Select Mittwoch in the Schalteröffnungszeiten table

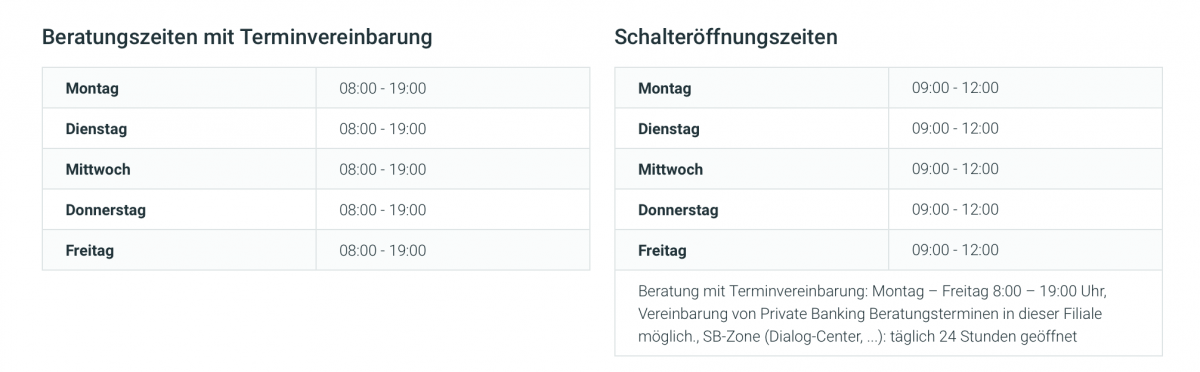(671, 169)
